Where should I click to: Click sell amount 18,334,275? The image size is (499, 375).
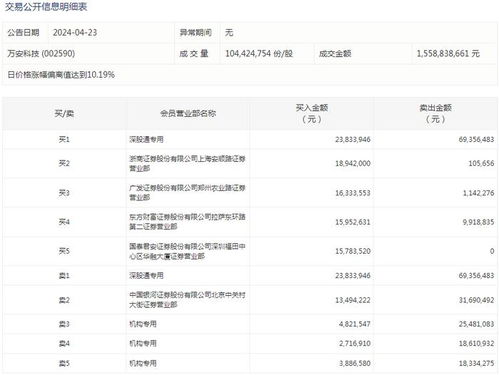(x=476, y=363)
